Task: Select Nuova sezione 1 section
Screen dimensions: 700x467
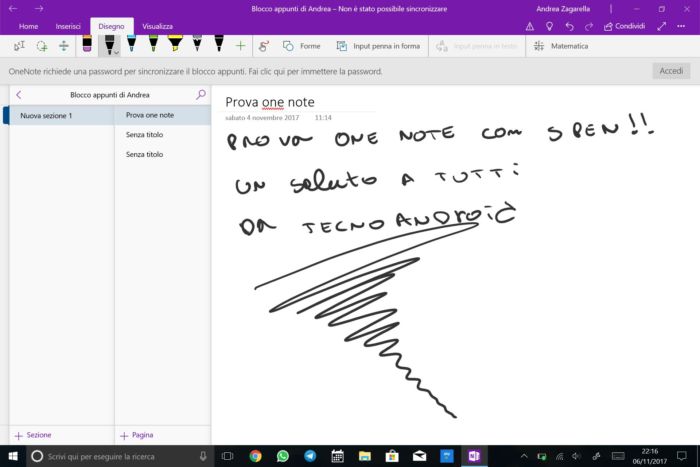Action: point(62,116)
